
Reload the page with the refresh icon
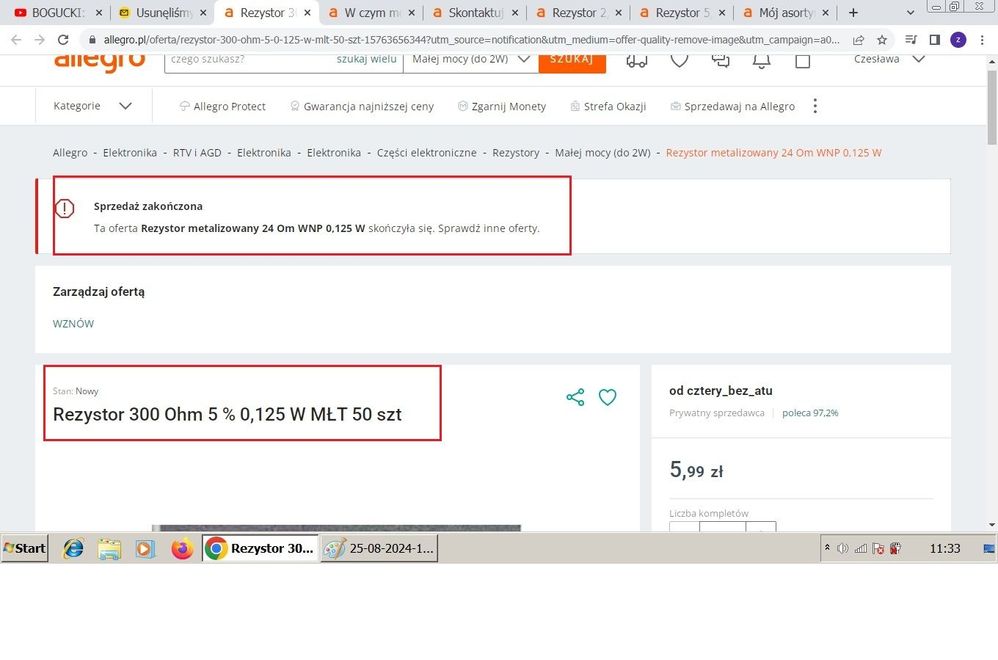point(62,39)
